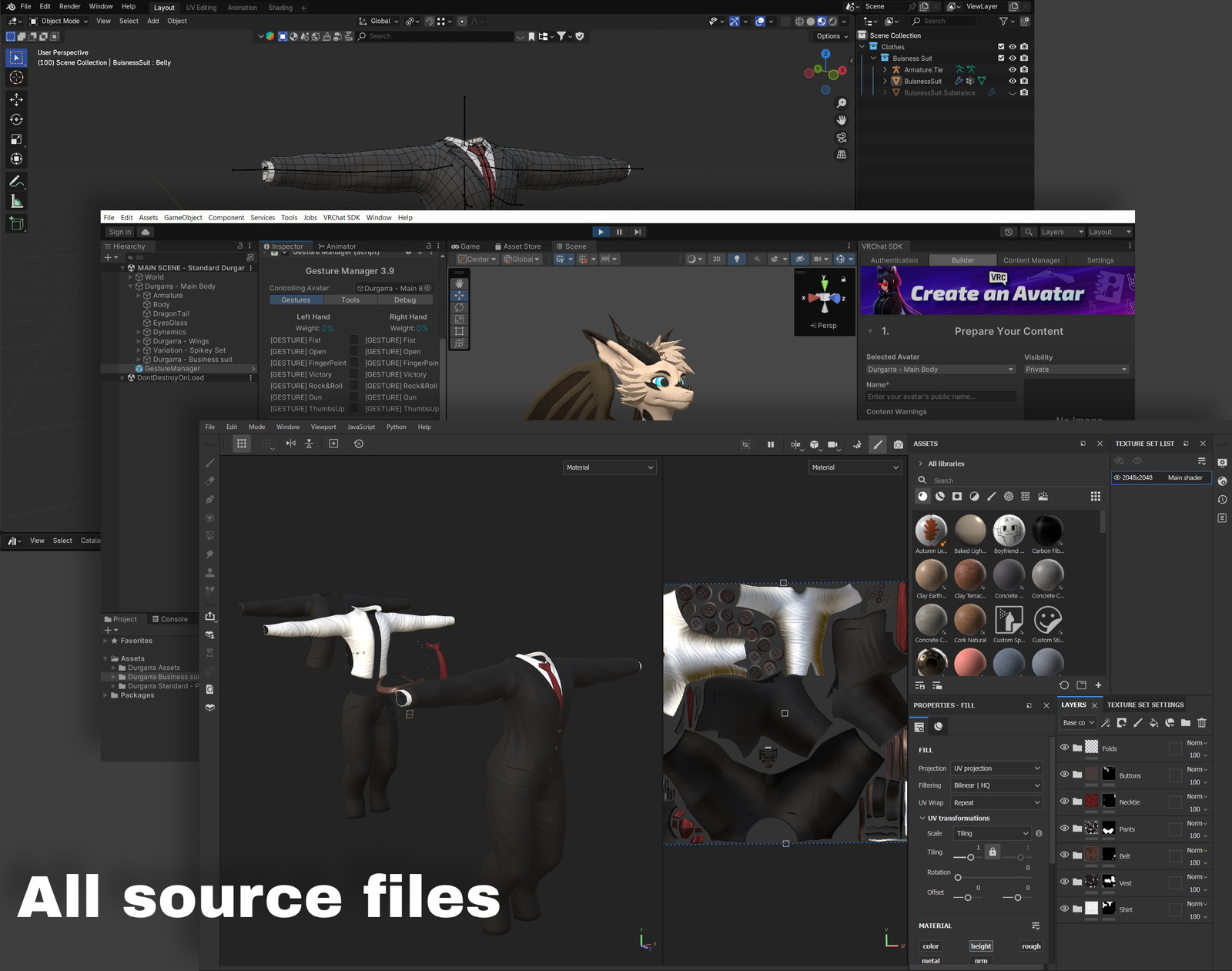Click the search icon in Unity's toolbar
This screenshot has height=971, width=1232.
[x=1028, y=231]
